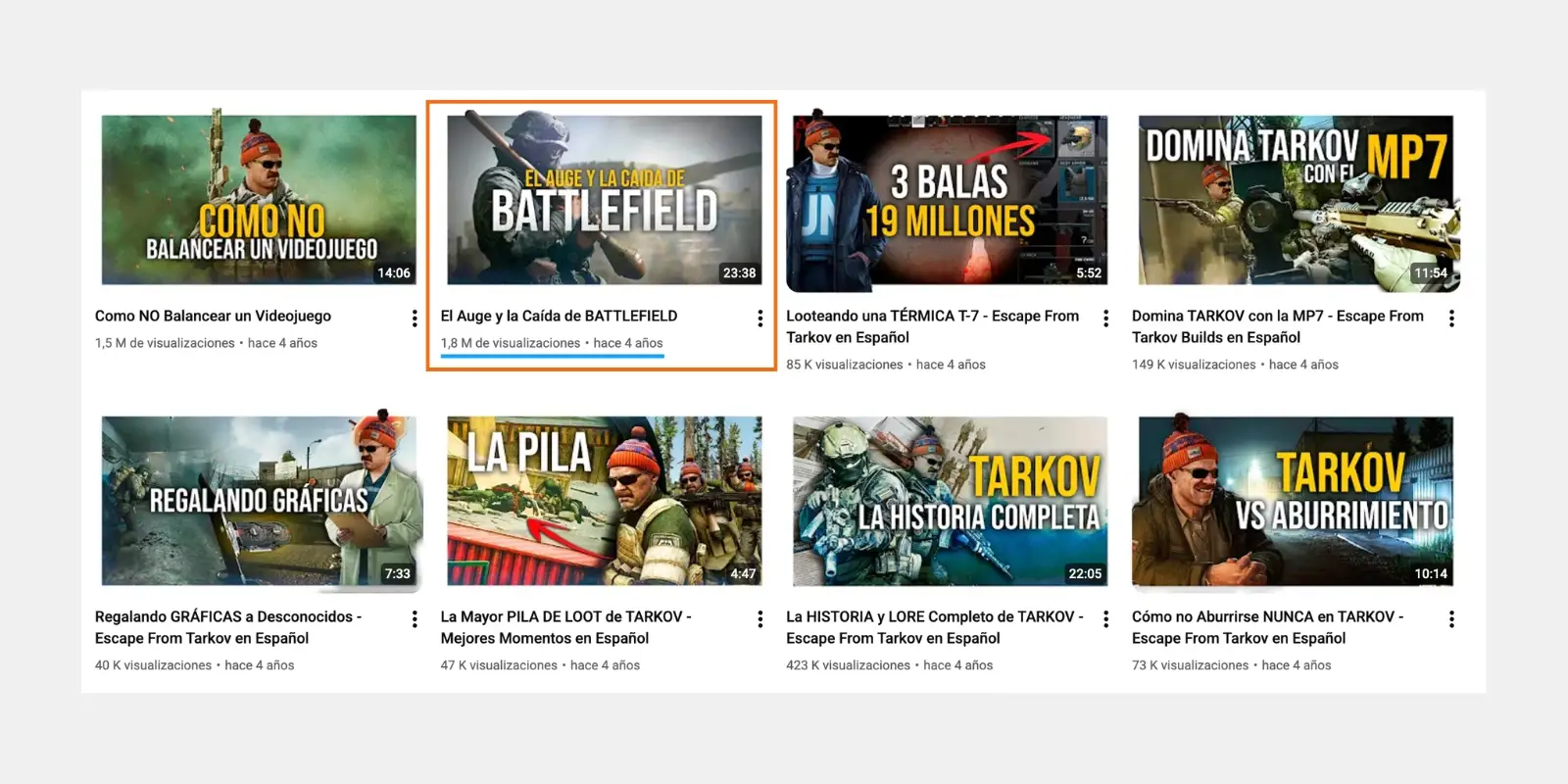Play the Battlefield thumbnail with 23:38 duration
Viewport: 1568px width, 784px height.
(x=605, y=200)
